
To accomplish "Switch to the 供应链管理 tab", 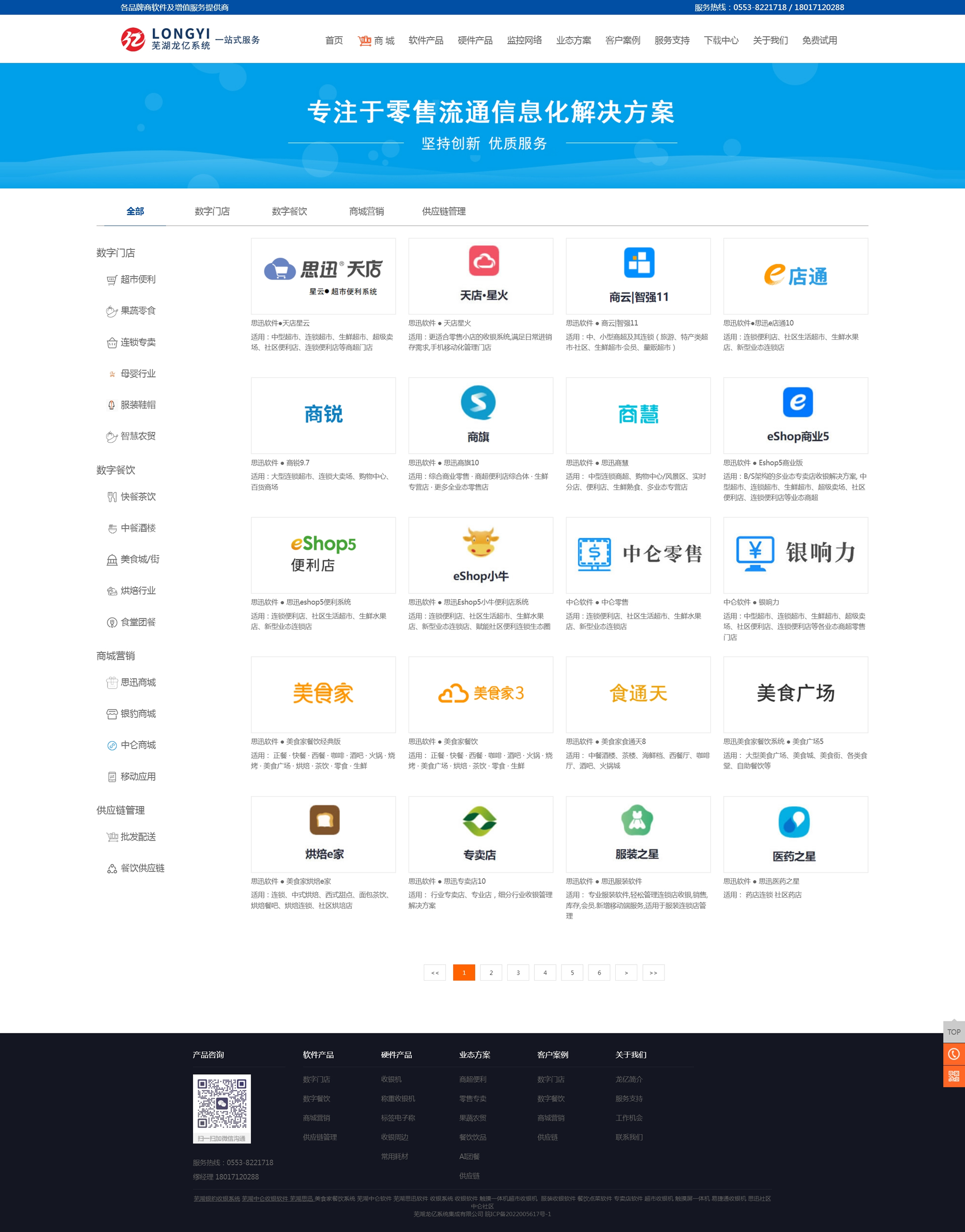I will [x=444, y=211].
